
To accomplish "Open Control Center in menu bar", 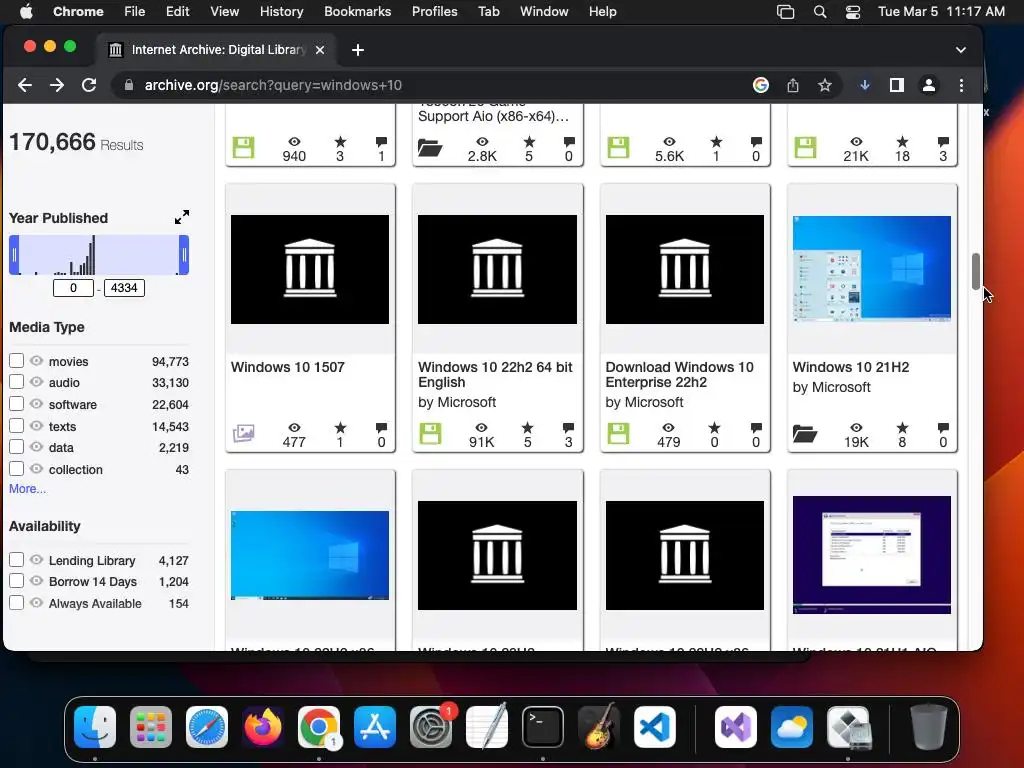I will click(x=853, y=11).
